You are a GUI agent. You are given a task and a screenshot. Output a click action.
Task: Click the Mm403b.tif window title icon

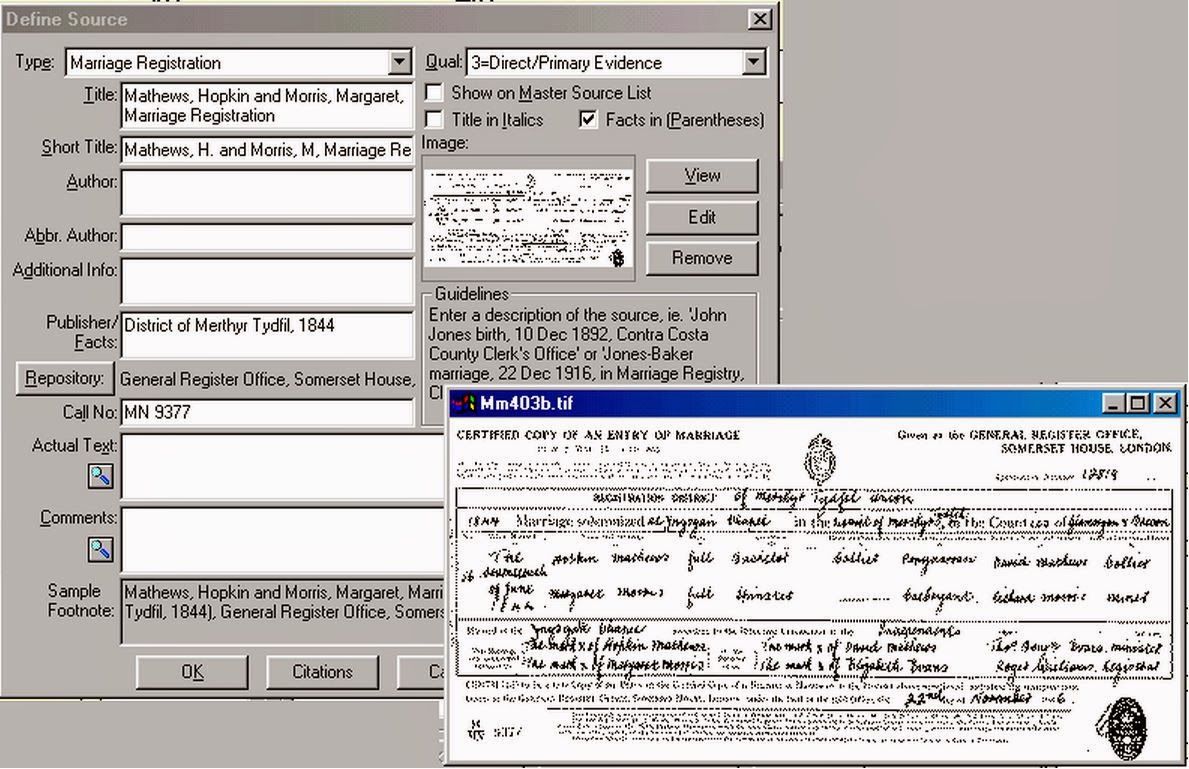point(463,403)
